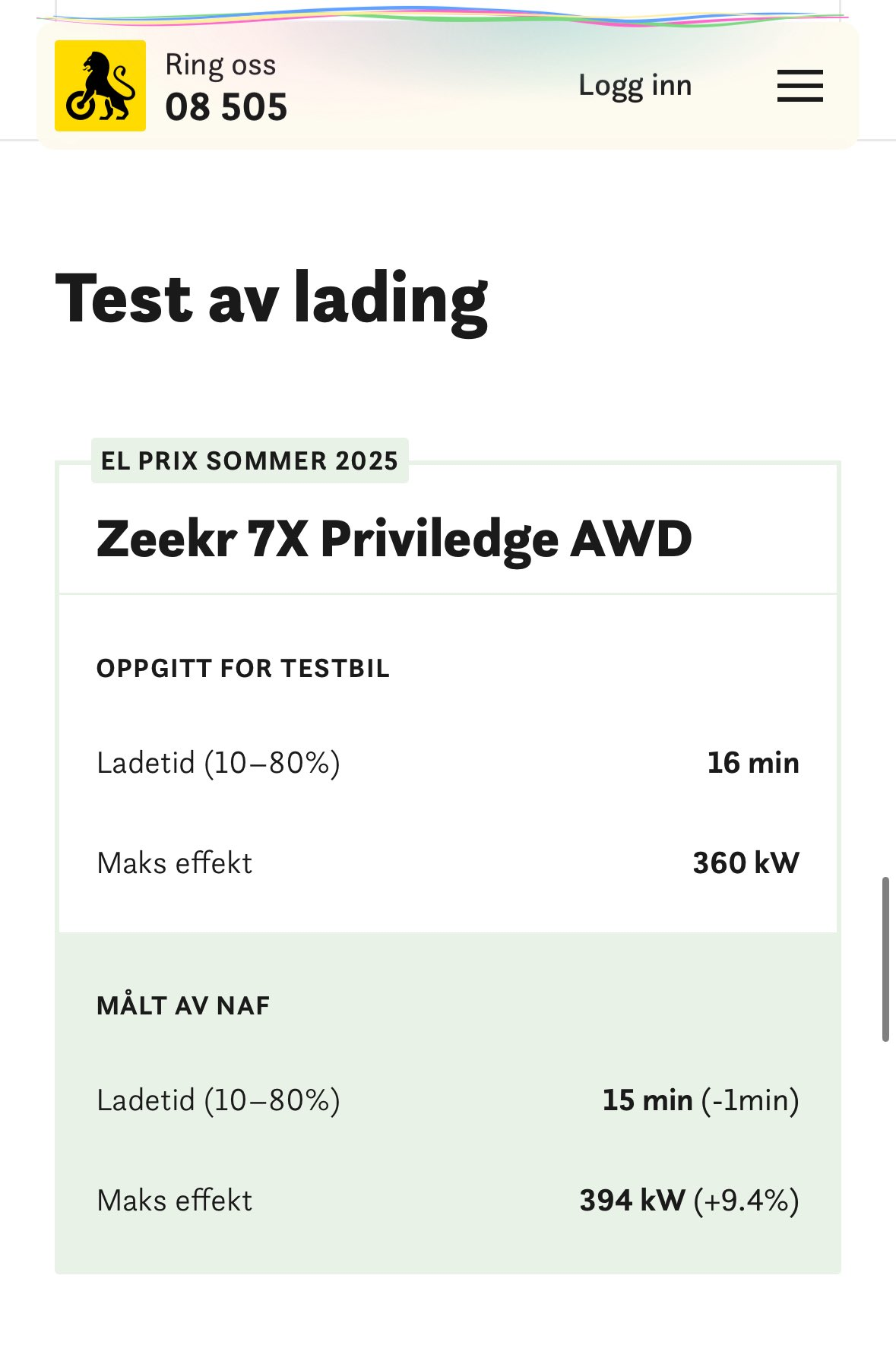Image resolution: width=896 pixels, height=1364 pixels.
Task: Call the 08 505 phone number
Action: tap(226, 107)
